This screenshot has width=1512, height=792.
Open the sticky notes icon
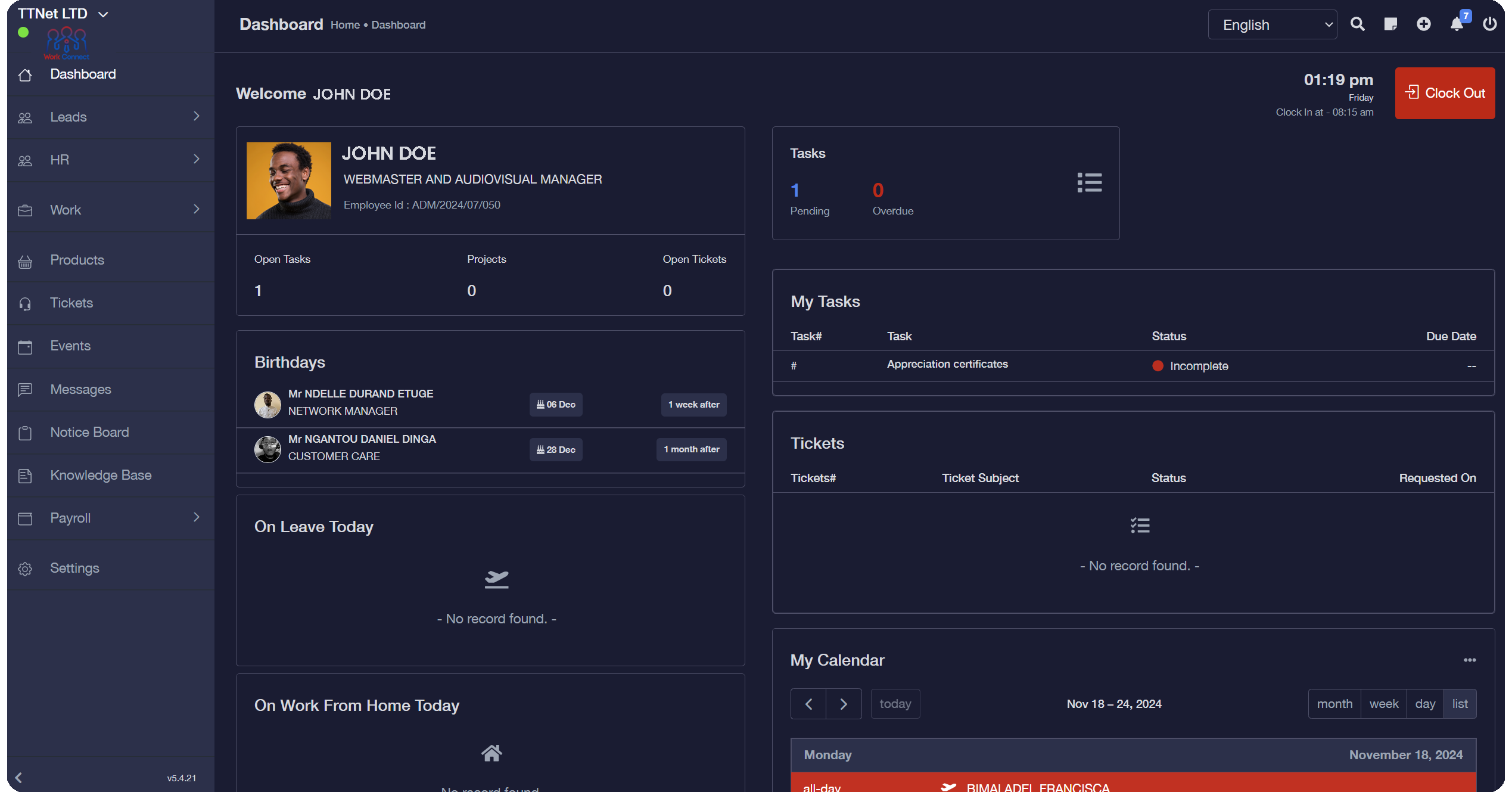(x=1390, y=24)
